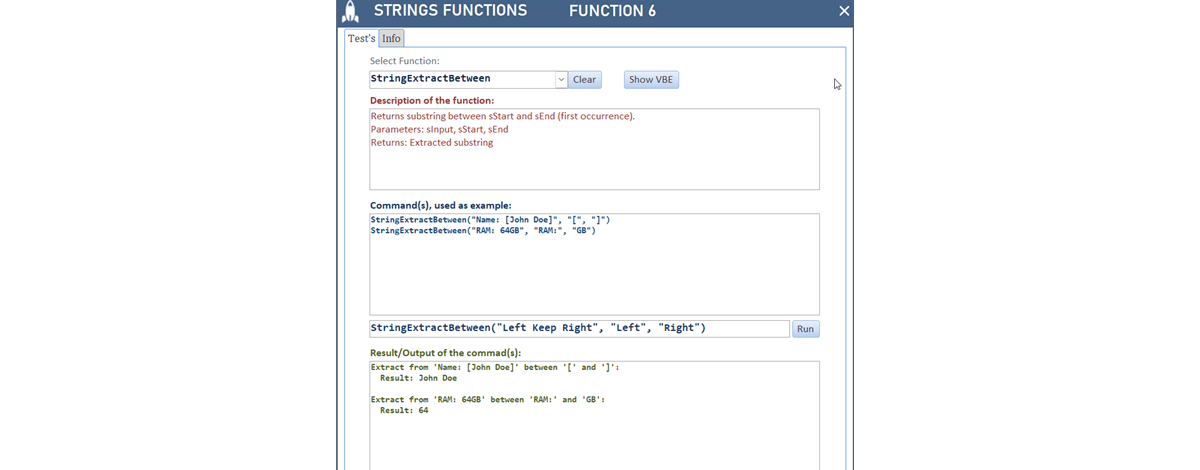Click the 'Command(s), used as example' label
The image size is (1200, 470).
[440, 205]
